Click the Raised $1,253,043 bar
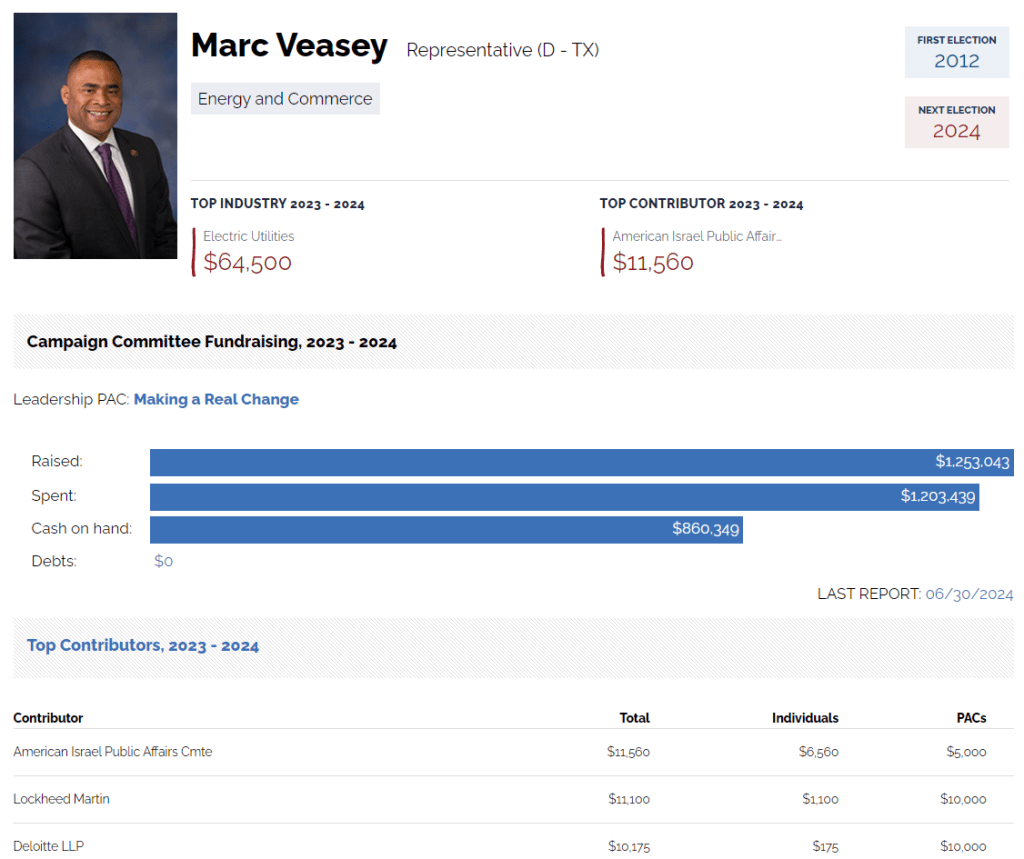Image resolution: width=1024 pixels, height=859 pixels. point(581,462)
